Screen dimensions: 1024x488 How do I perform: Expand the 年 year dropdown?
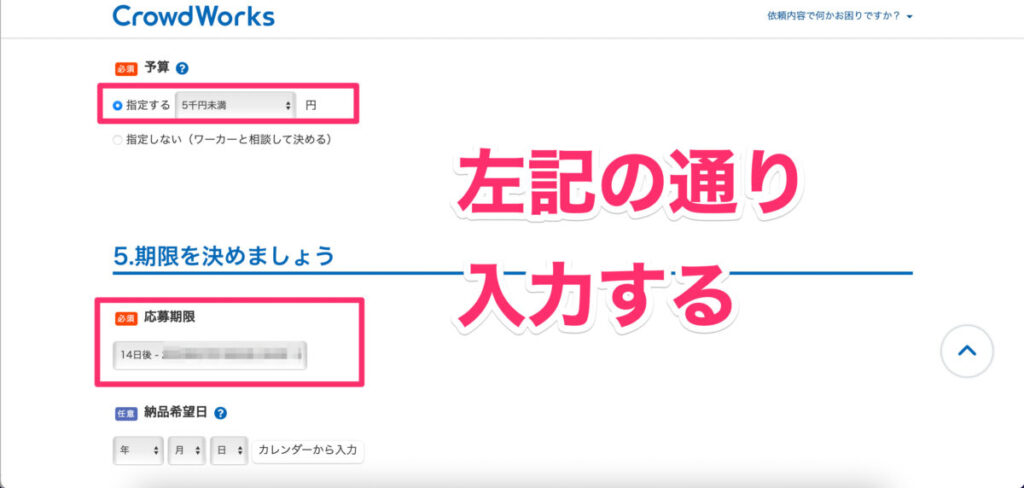[138, 451]
